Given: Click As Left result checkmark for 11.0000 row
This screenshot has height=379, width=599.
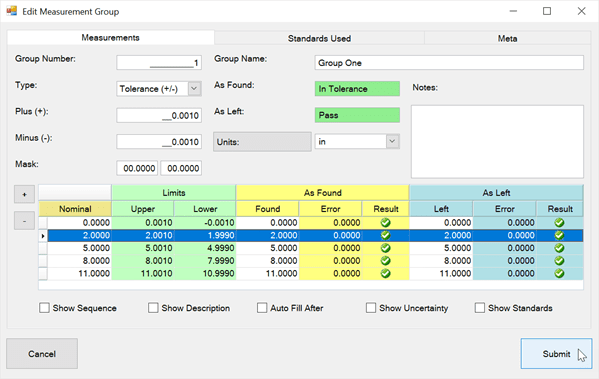Looking at the screenshot, I should point(559,273).
